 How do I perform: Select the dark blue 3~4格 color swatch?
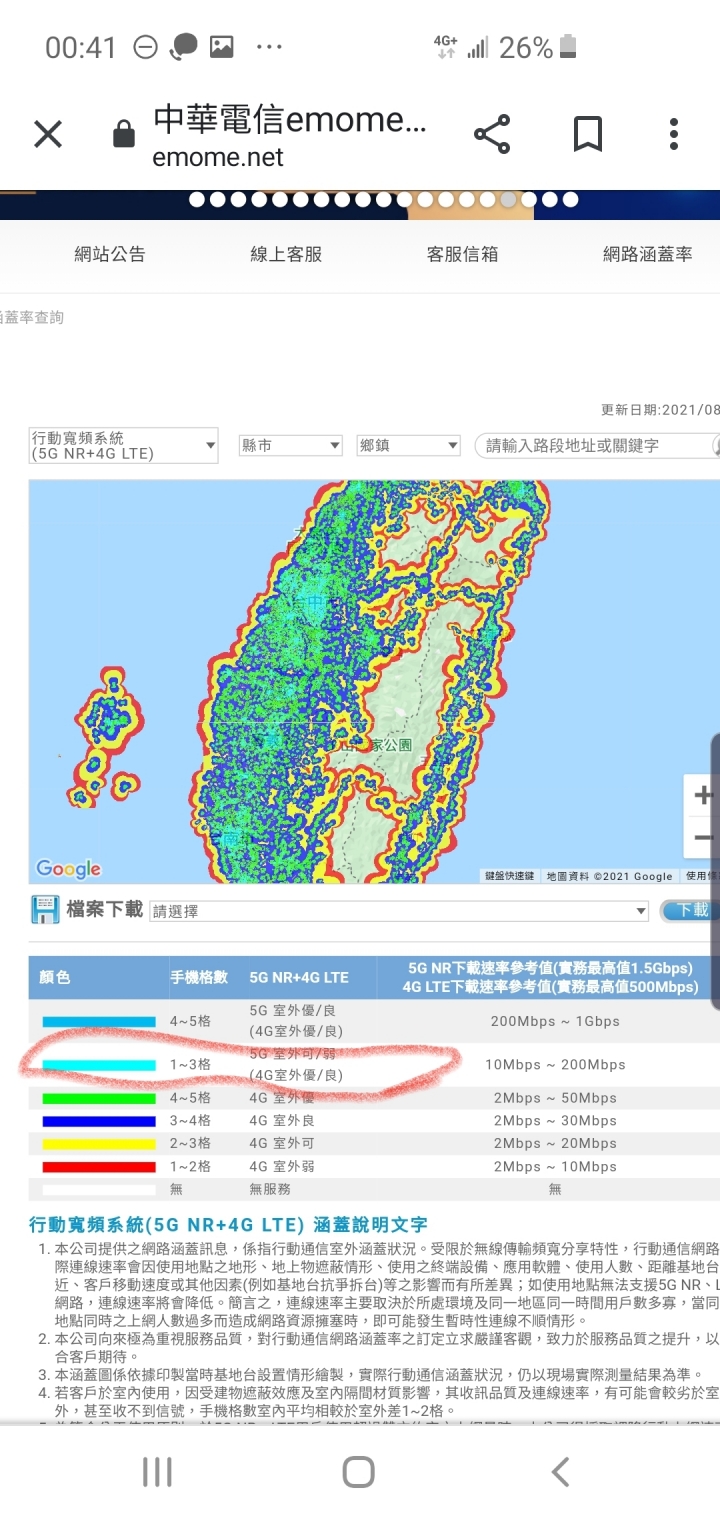(99, 1121)
